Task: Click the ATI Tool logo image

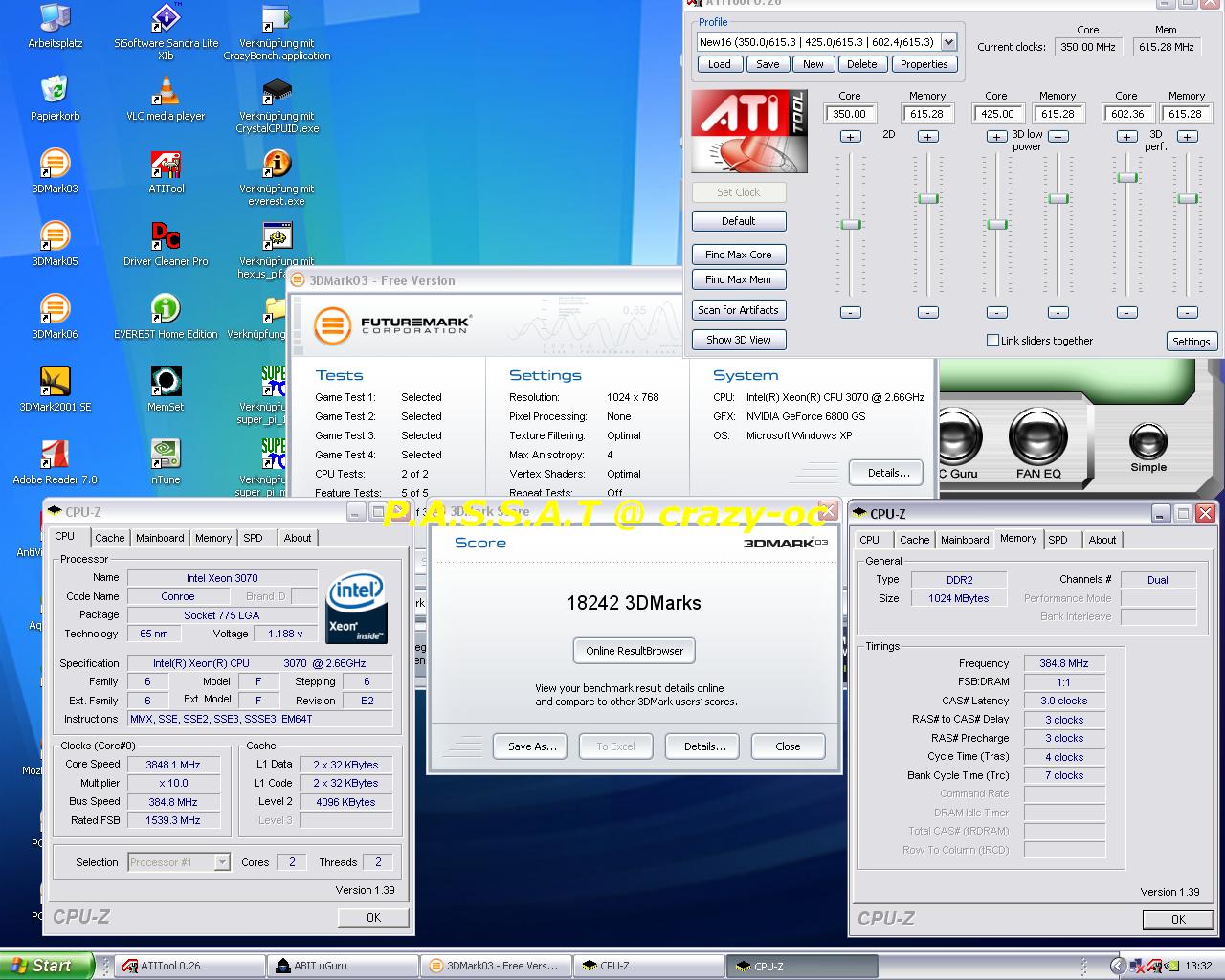Action: click(749, 131)
